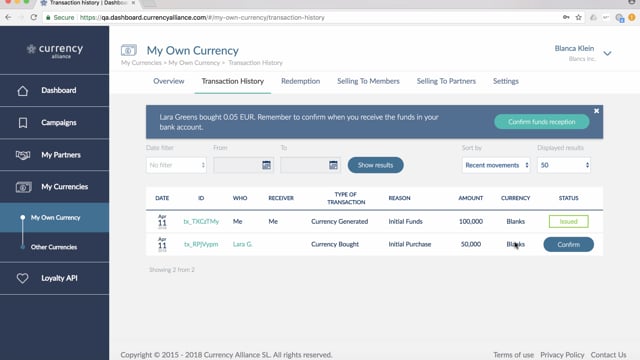Click Confirm funds reception button
This screenshot has width=640, height=360.
tap(542, 122)
